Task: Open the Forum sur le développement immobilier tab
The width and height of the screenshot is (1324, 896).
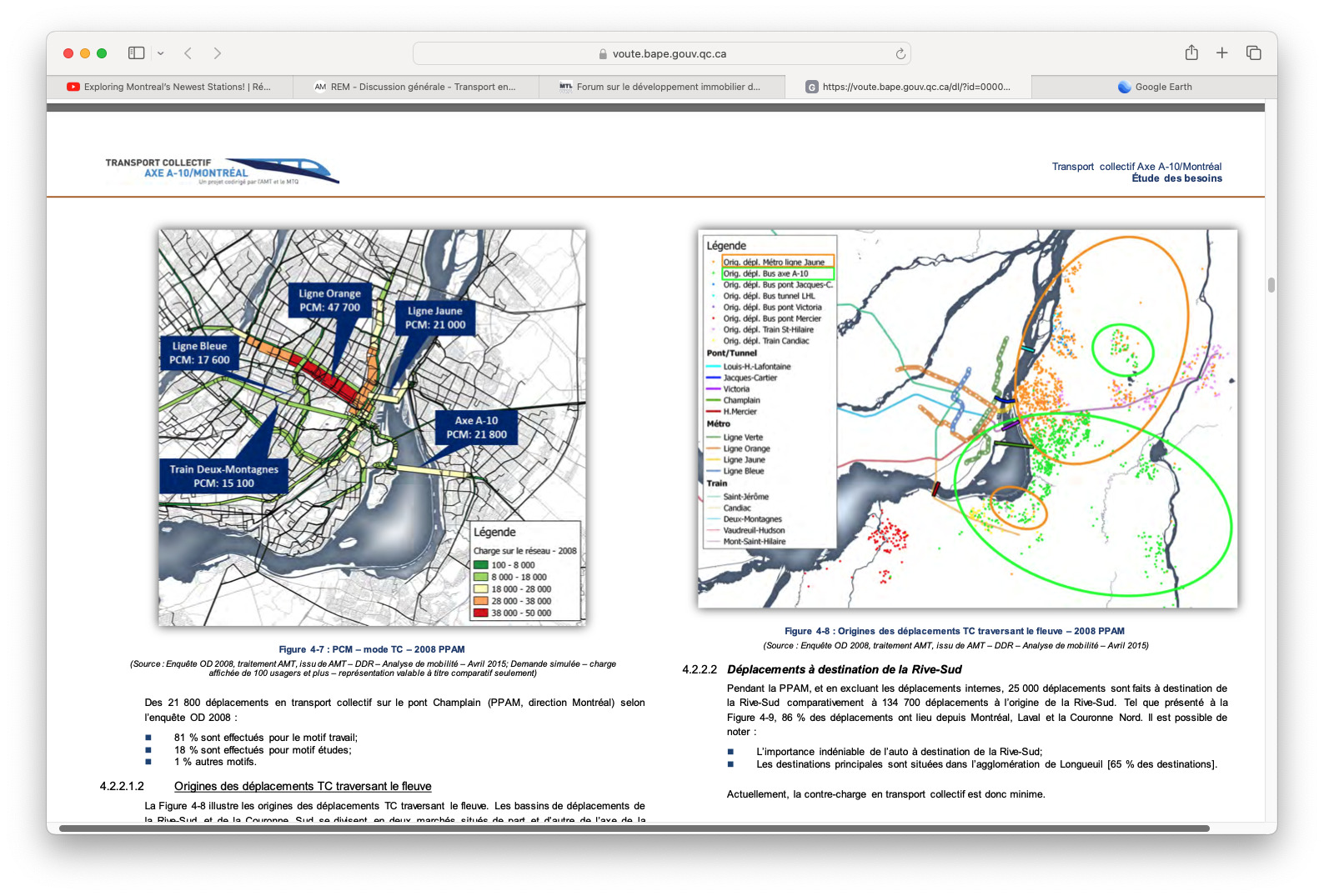Action: coord(661,87)
